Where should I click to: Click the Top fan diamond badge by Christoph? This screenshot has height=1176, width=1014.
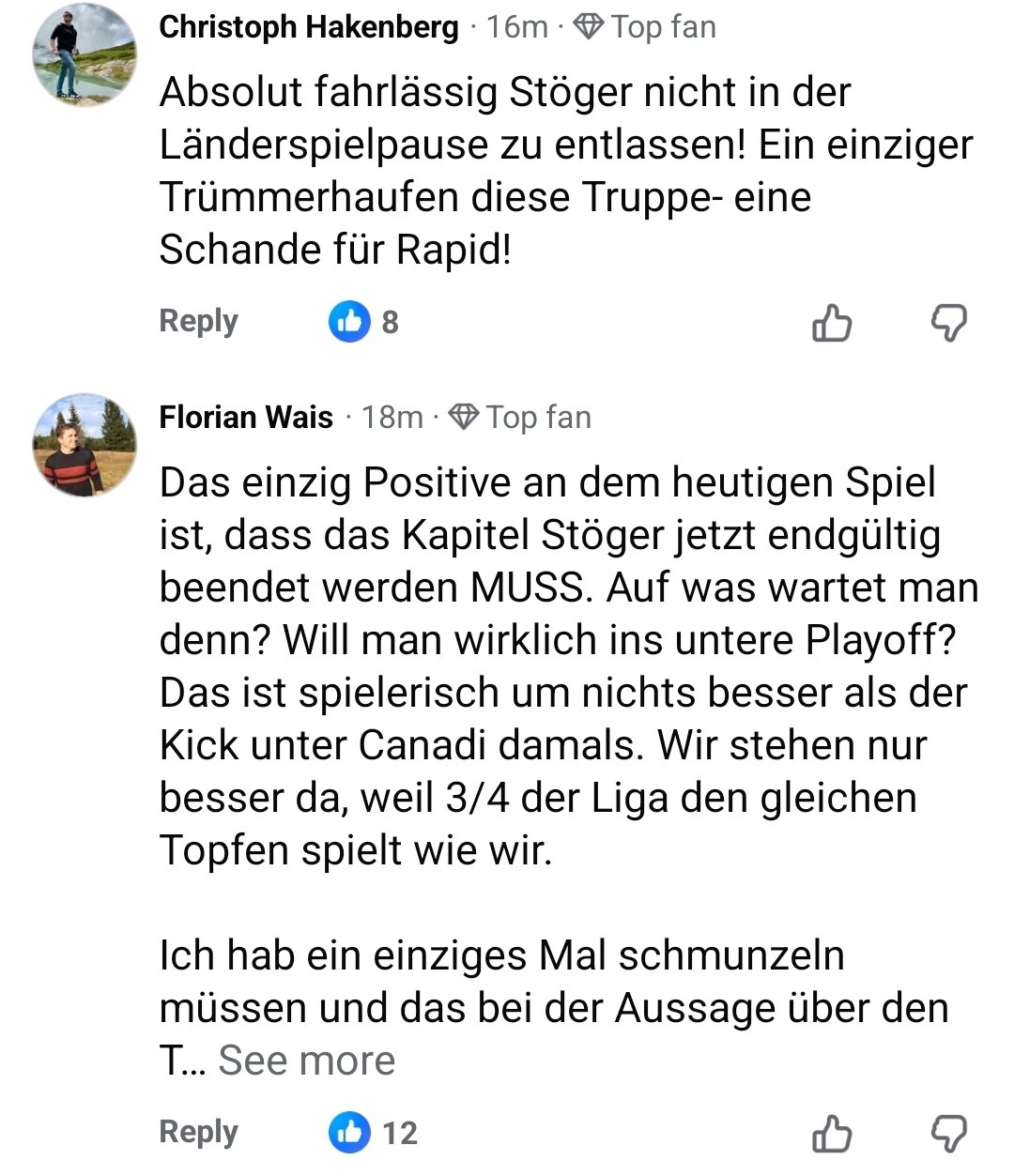pyautogui.click(x=589, y=27)
